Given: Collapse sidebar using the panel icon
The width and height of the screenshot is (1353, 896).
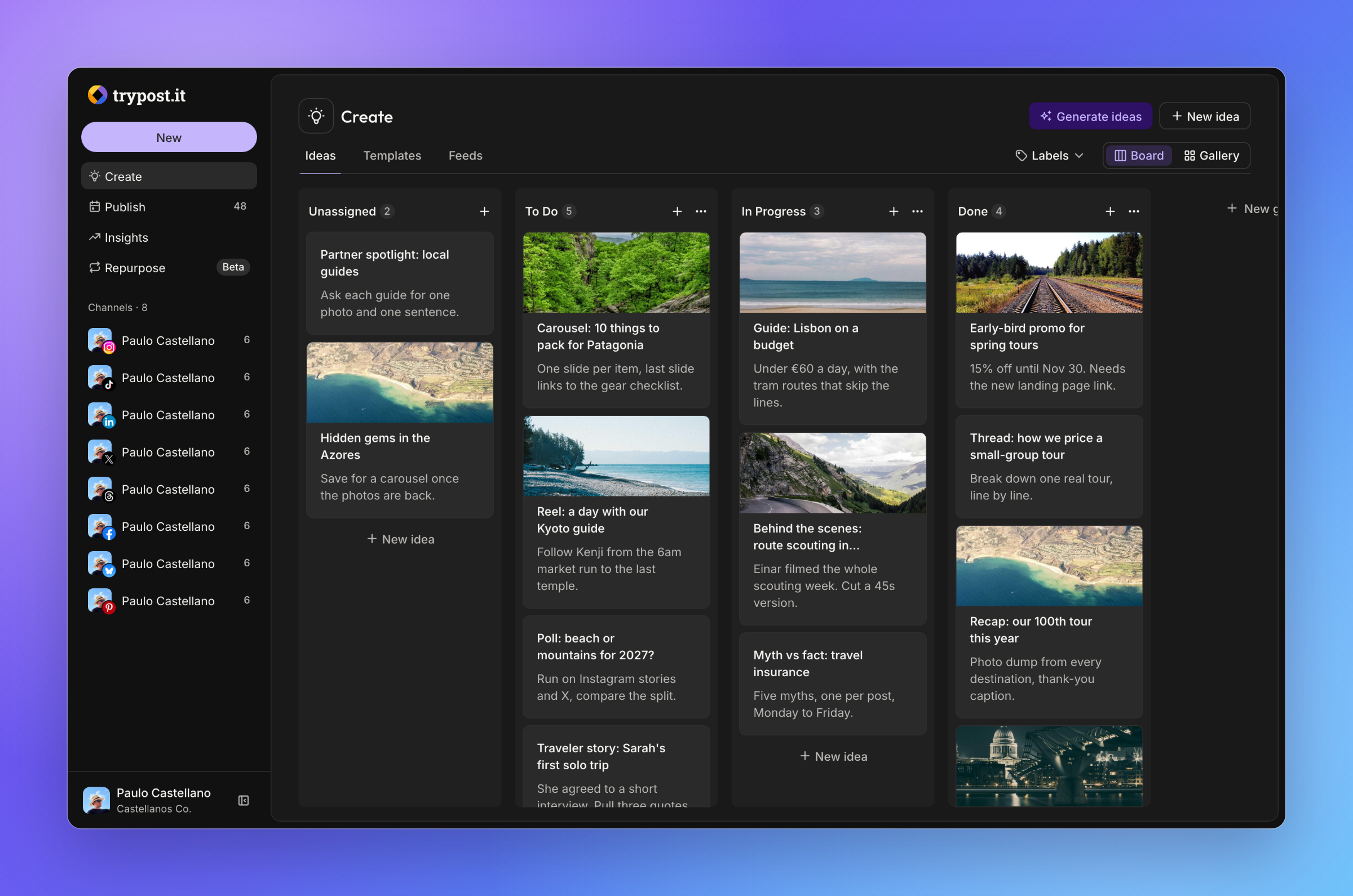Looking at the screenshot, I should point(244,800).
